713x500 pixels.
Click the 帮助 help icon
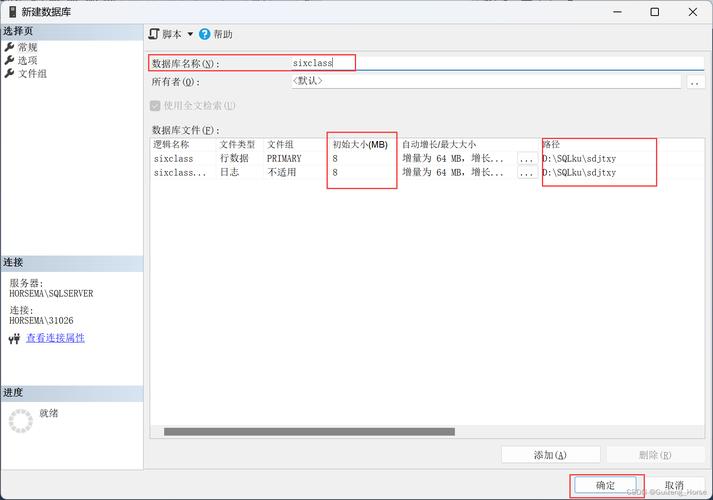[205, 34]
